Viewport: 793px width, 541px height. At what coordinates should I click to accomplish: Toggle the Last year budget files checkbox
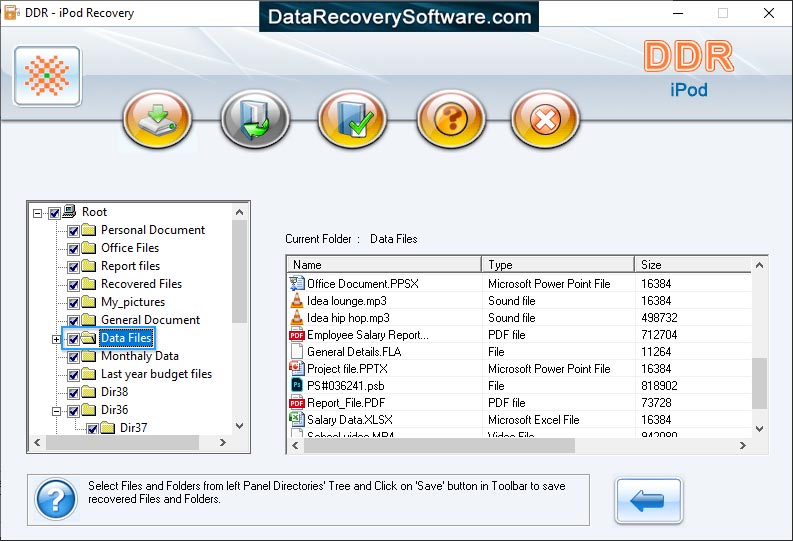pyautogui.click(x=73, y=375)
